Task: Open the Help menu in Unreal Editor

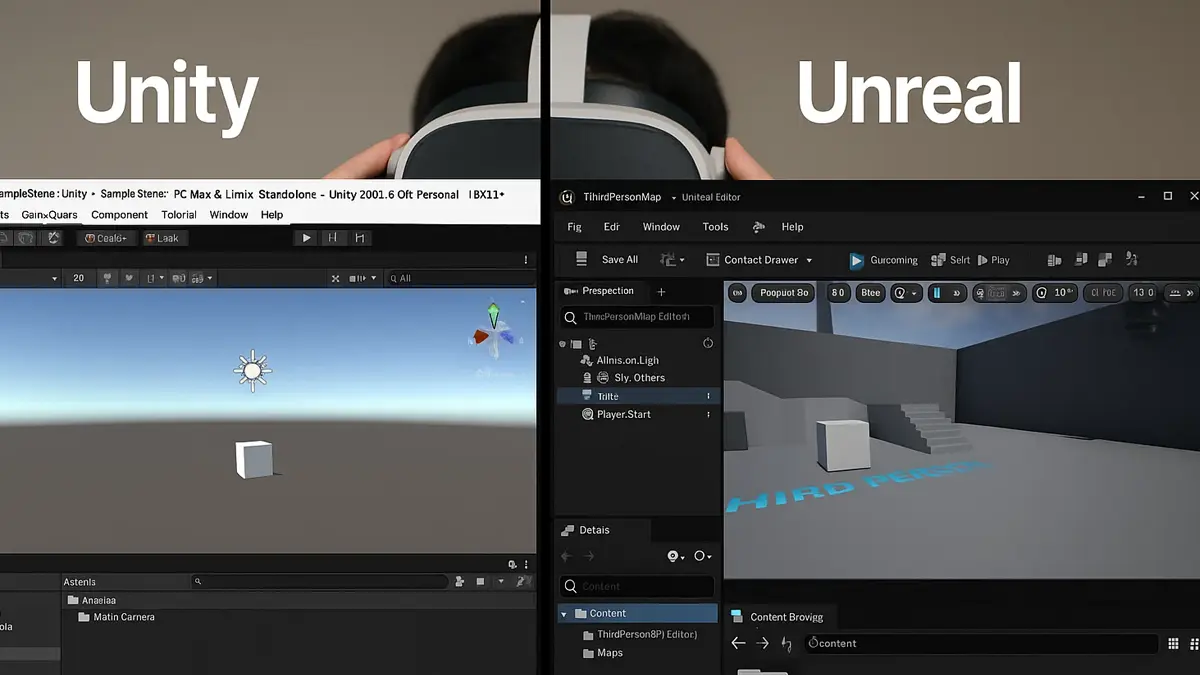Action: pos(793,227)
